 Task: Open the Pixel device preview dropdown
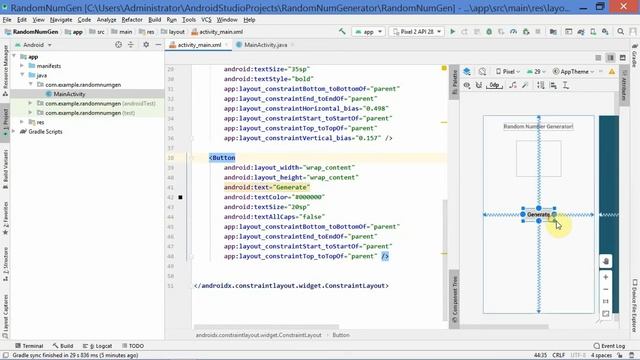pyautogui.click(x=507, y=71)
